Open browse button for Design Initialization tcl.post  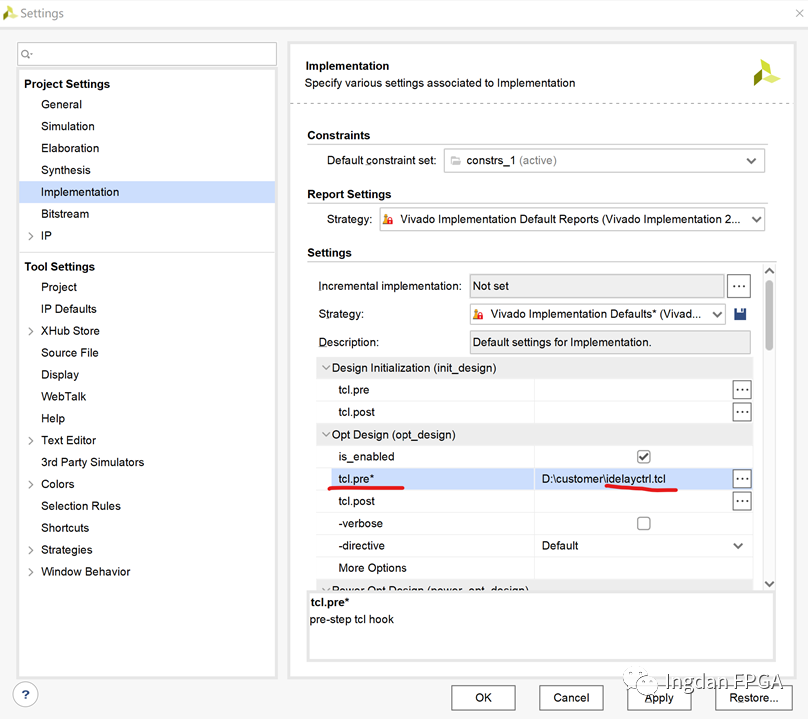(x=741, y=412)
